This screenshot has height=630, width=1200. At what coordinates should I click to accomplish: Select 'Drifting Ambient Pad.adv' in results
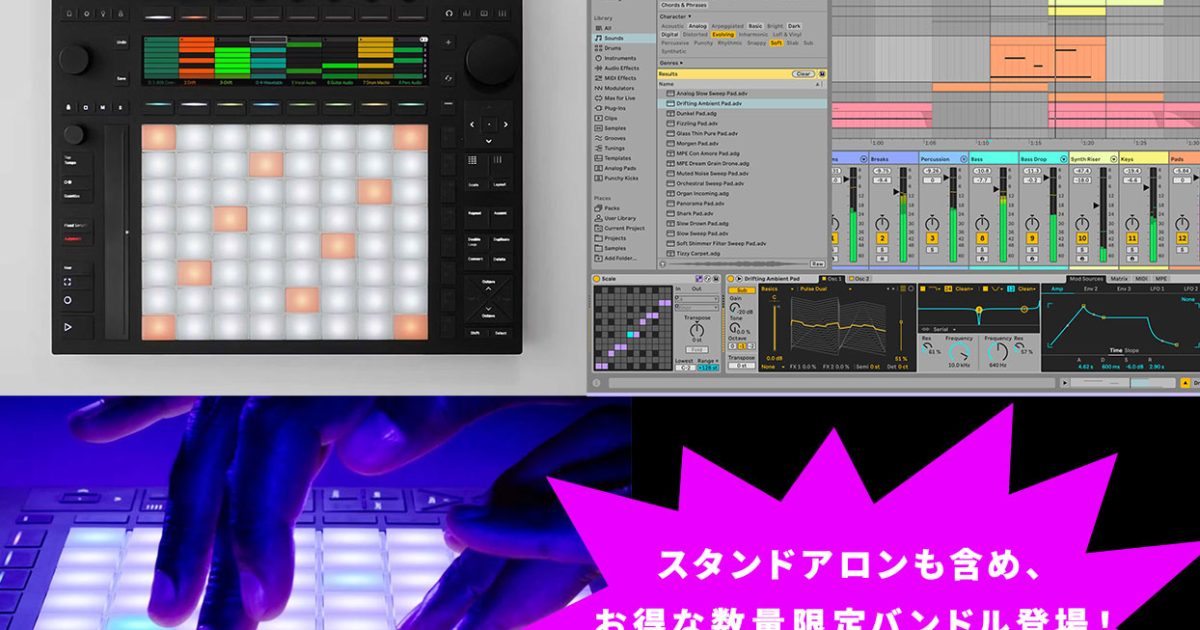(742, 103)
